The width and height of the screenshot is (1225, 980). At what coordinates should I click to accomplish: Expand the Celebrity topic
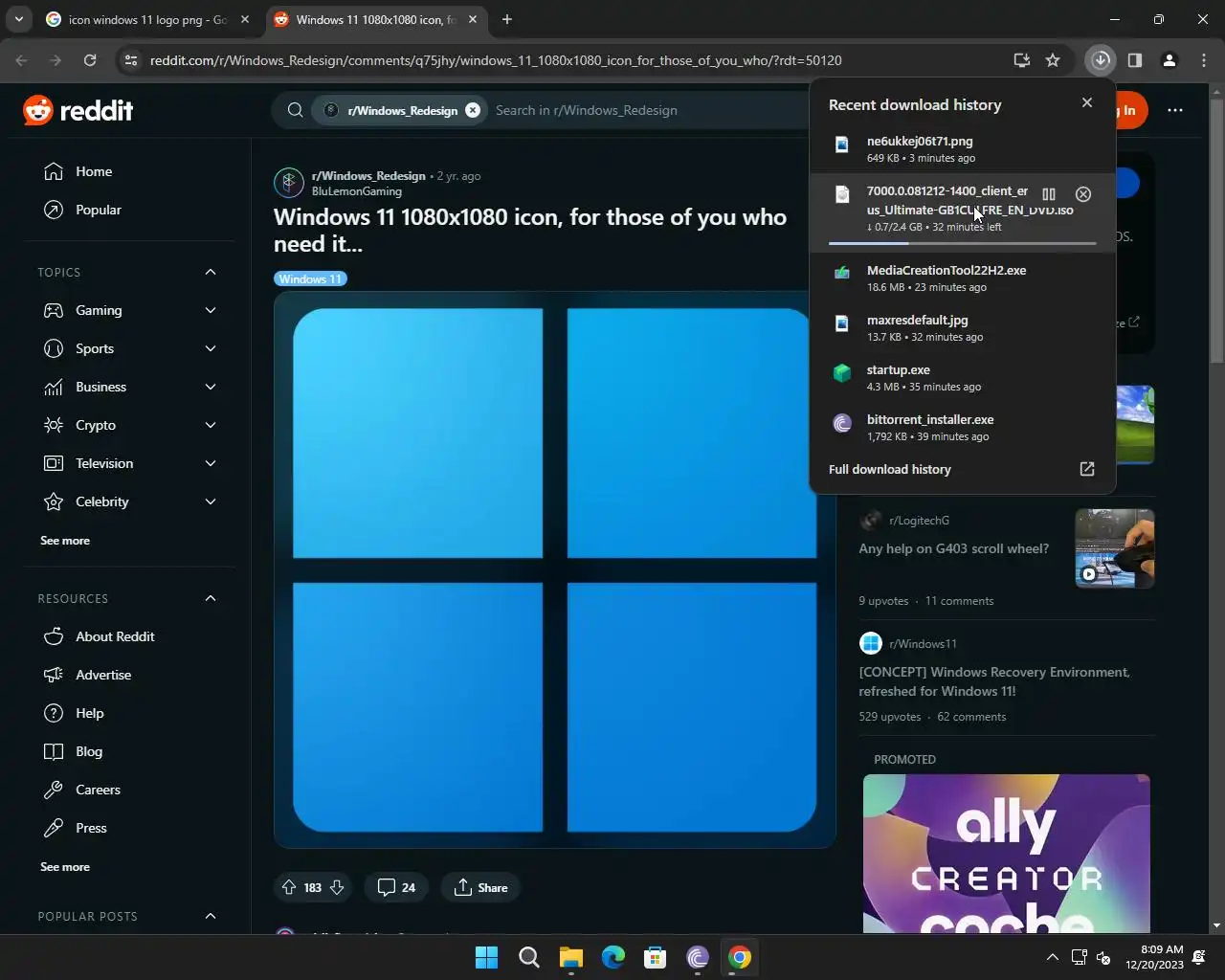pyautogui.click(x=211, y=501)
